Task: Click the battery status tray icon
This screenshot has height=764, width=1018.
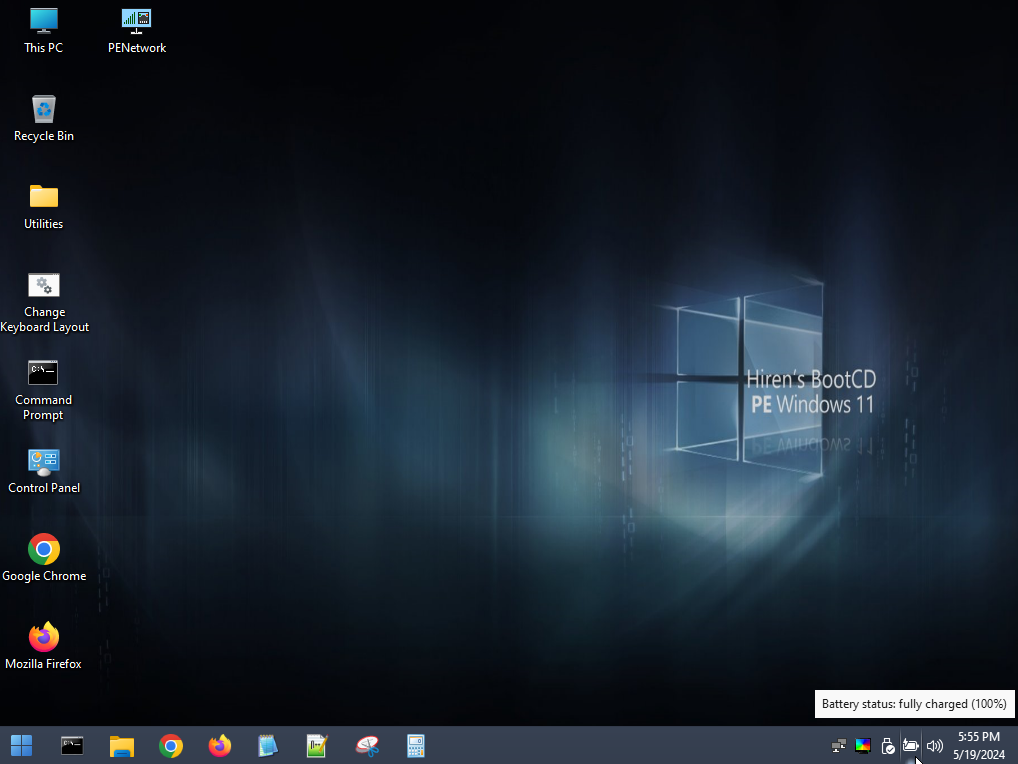Action: [x=910, y=746]
